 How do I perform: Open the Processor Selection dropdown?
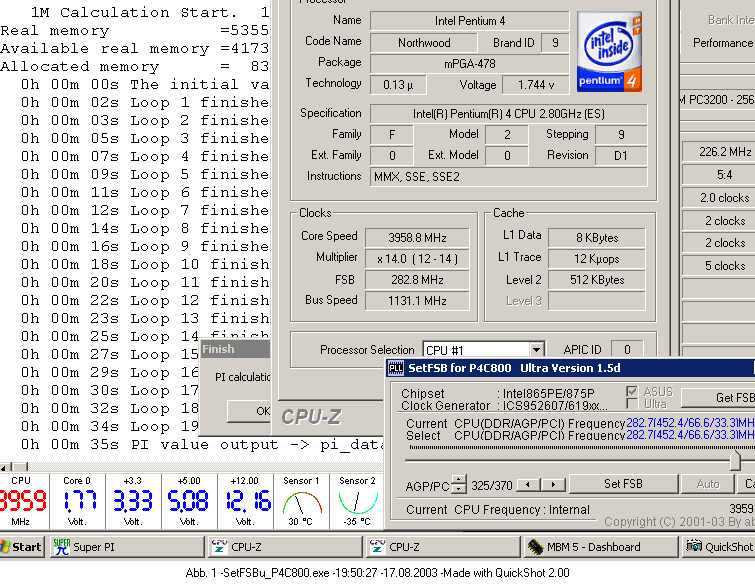(x=536, y=350)
